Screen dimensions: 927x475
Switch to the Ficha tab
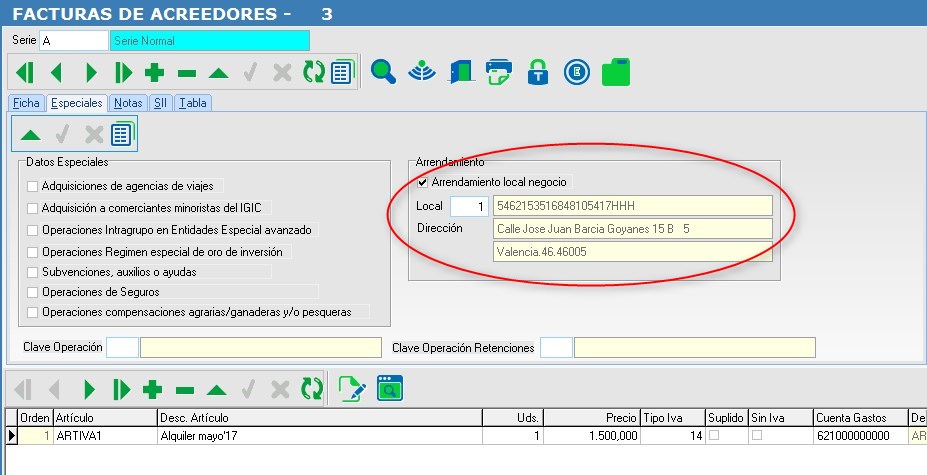(26, 103)
